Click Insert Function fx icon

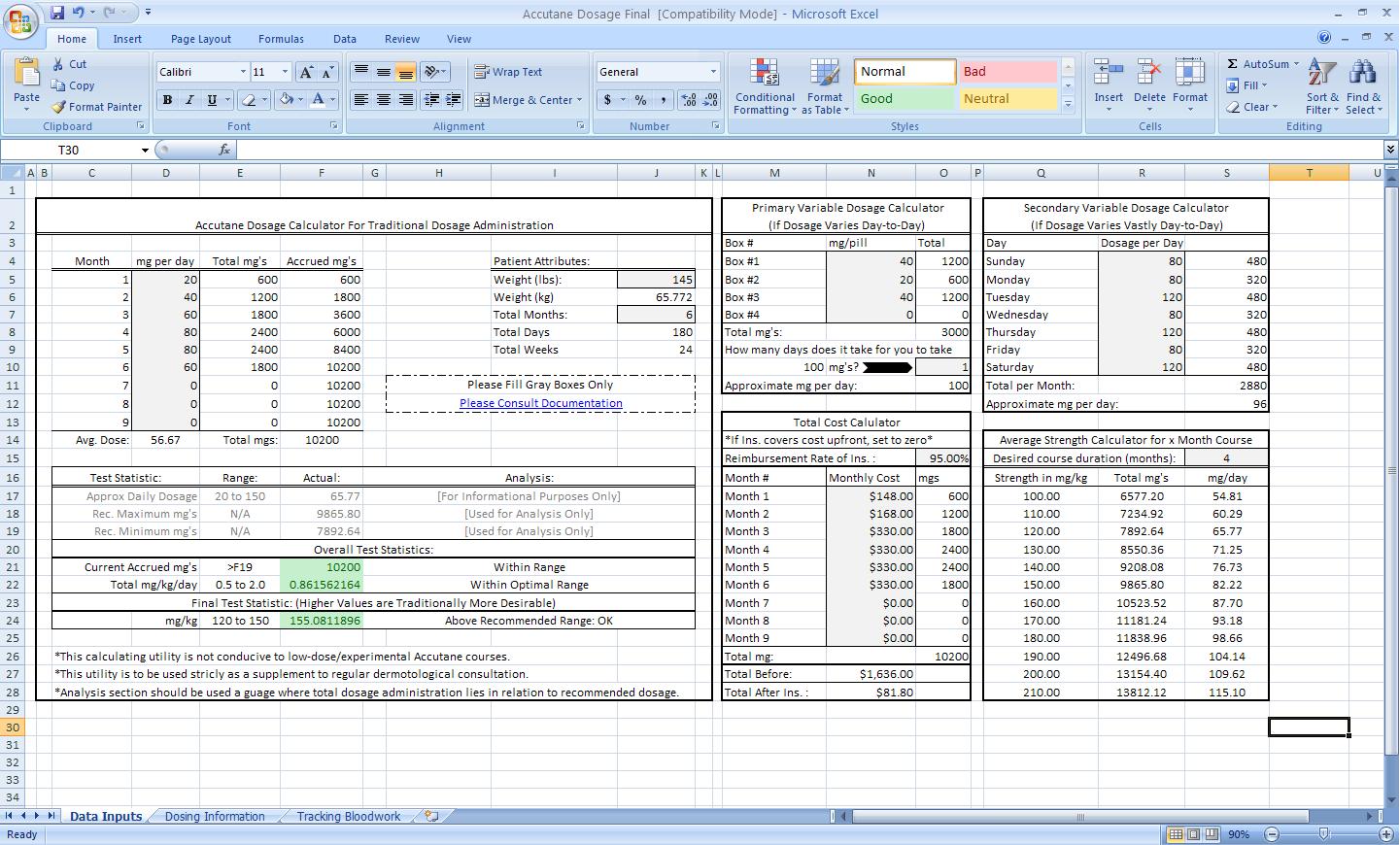(x=224, y=150)
